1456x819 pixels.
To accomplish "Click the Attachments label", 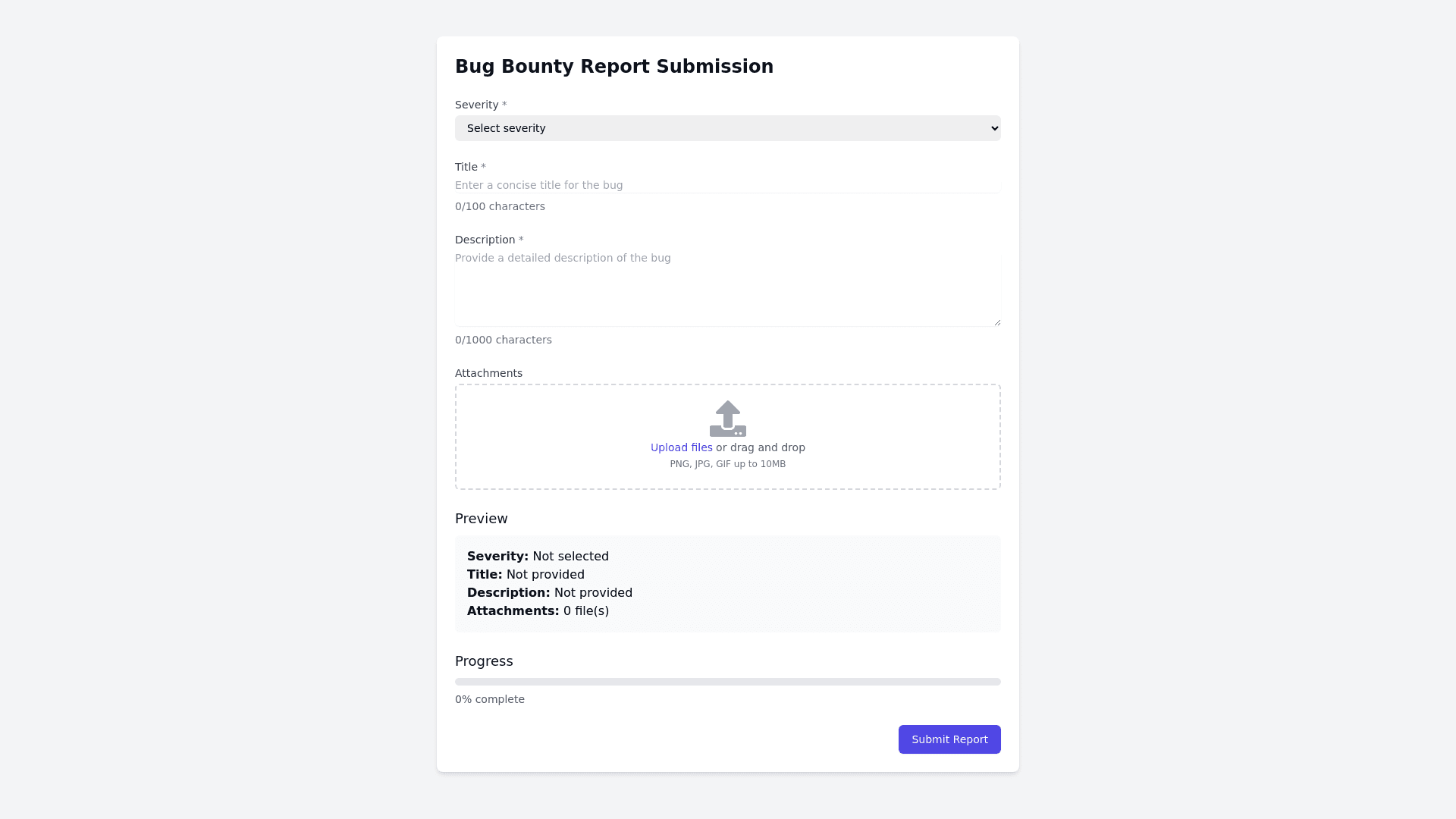I will (x=488, y=373).
